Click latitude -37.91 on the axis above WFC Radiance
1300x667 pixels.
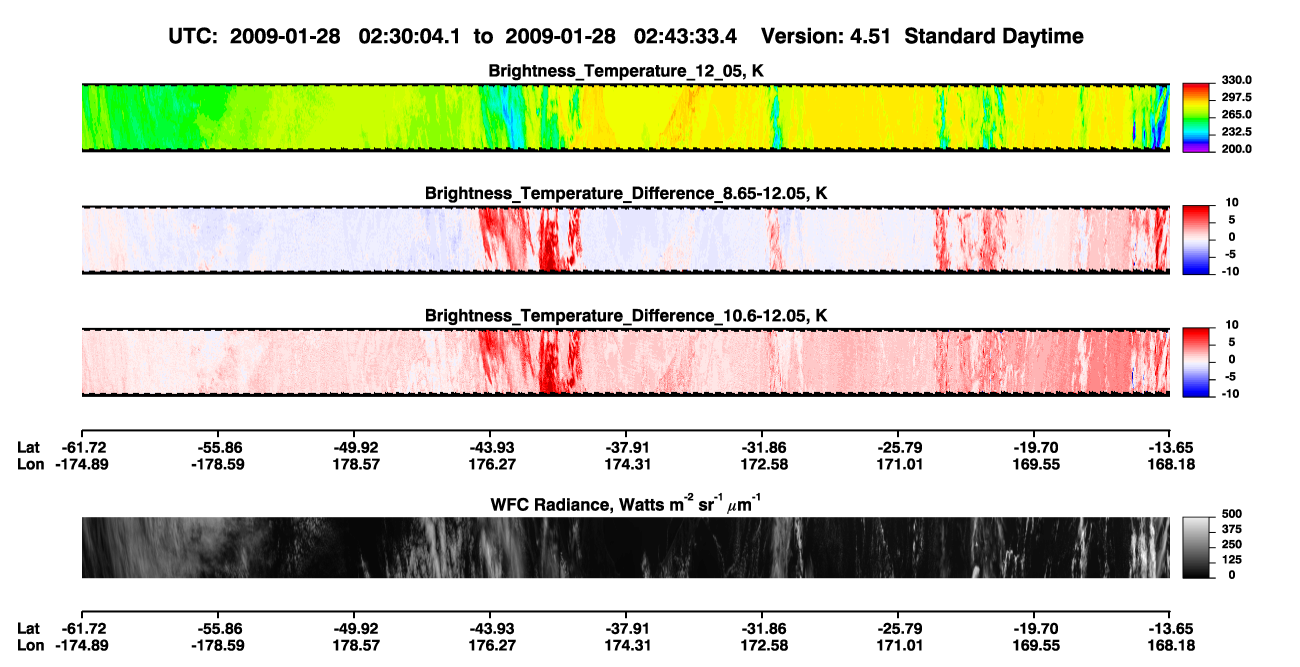[x=626, y=448]
